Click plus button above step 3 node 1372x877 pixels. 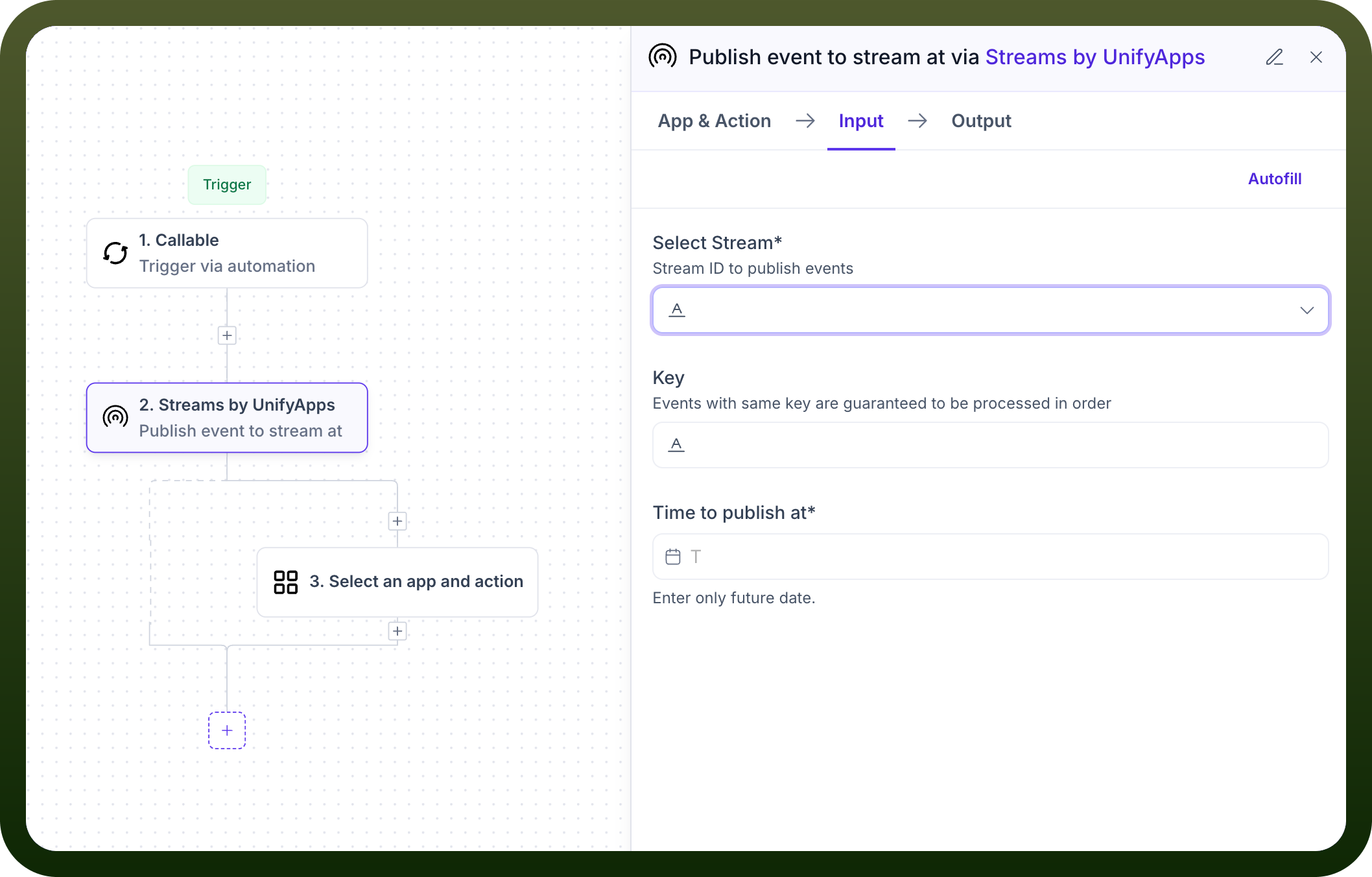point(397,521)
